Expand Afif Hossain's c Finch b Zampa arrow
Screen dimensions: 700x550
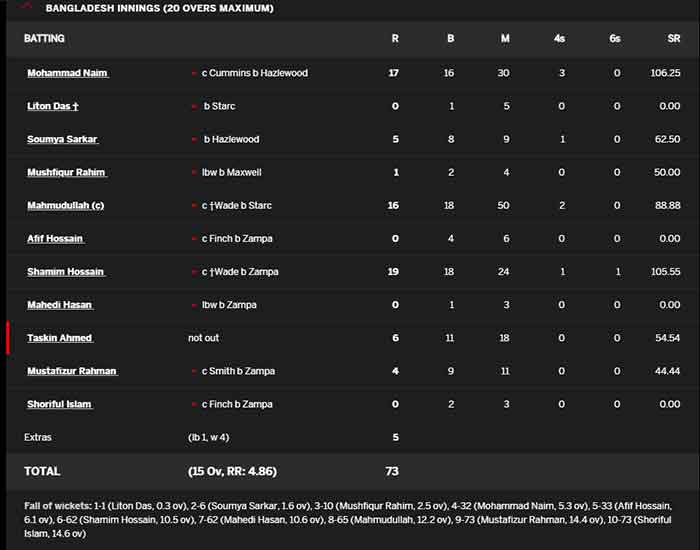(194, 239)
